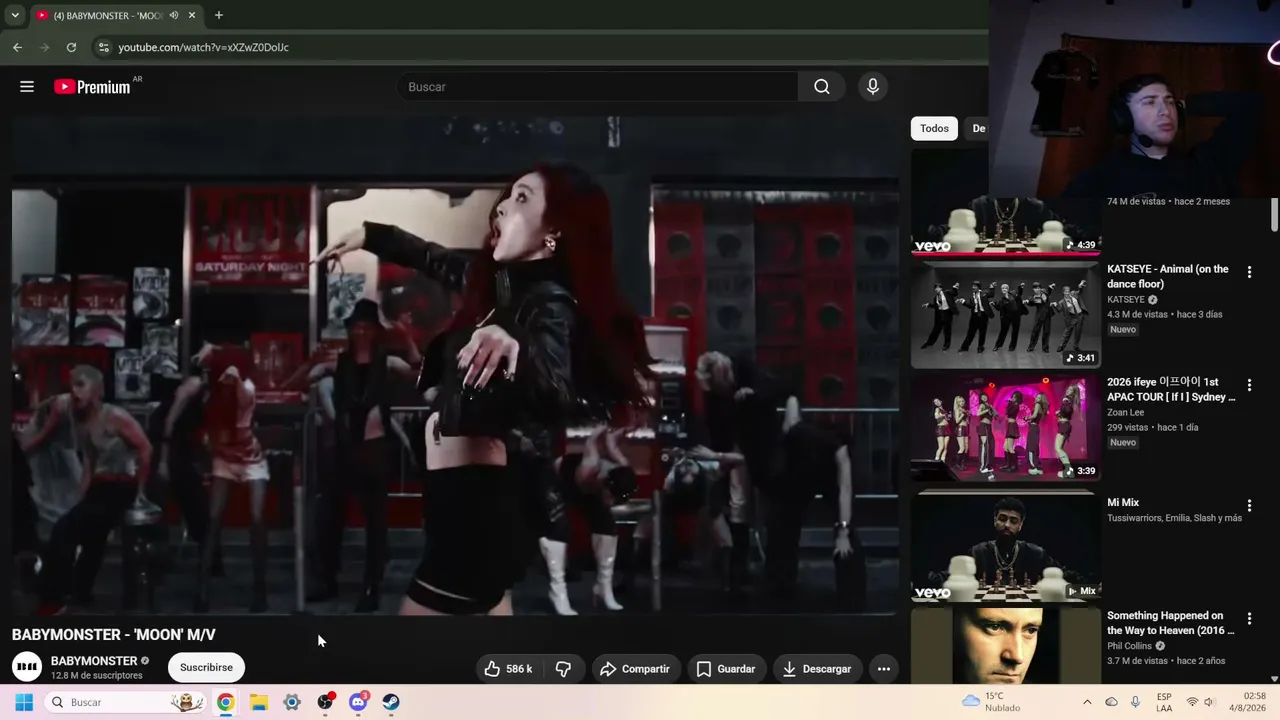Screen dimensions: 1280x720
Task: Open Google Chrome from the taskbar
Action: 226,702
